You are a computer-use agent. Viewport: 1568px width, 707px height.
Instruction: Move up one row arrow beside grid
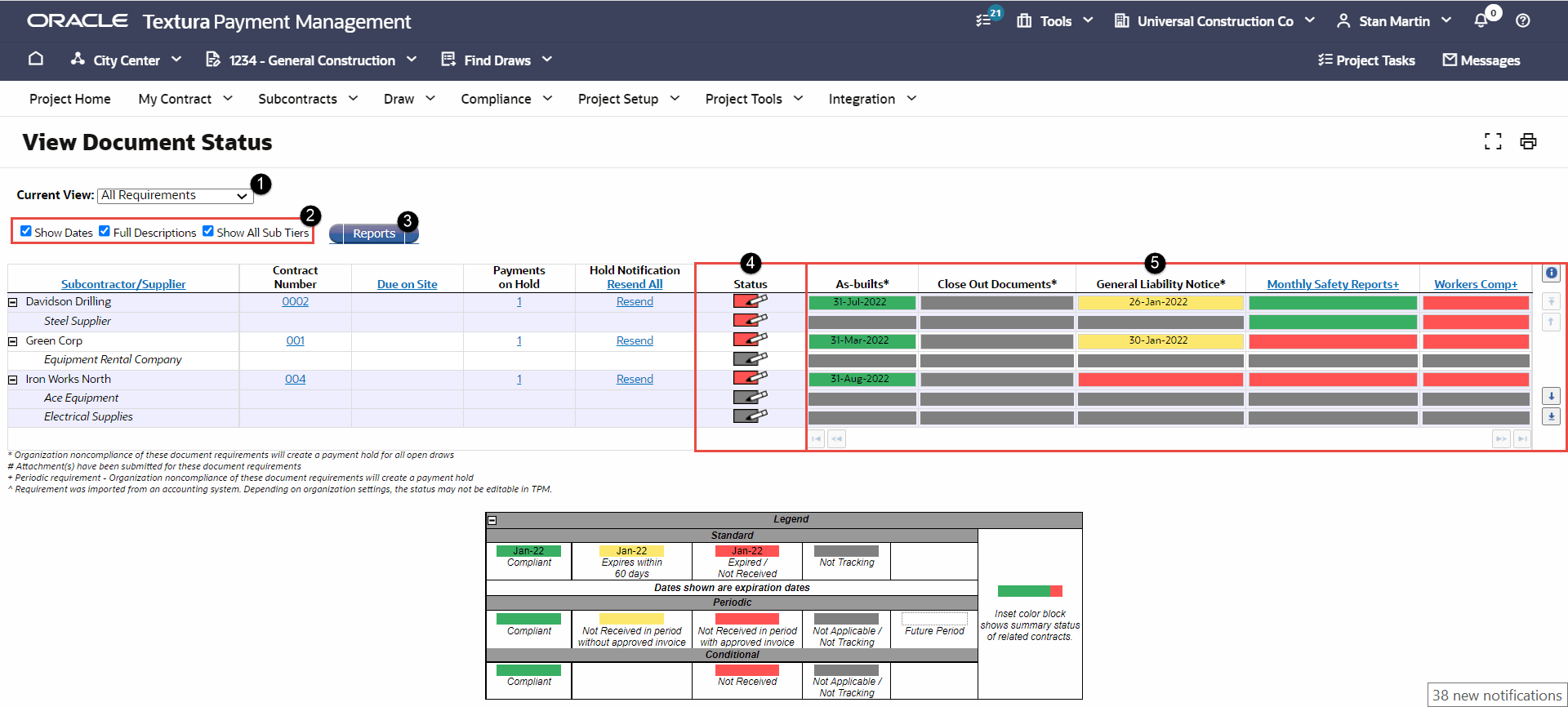(1551, 322)
